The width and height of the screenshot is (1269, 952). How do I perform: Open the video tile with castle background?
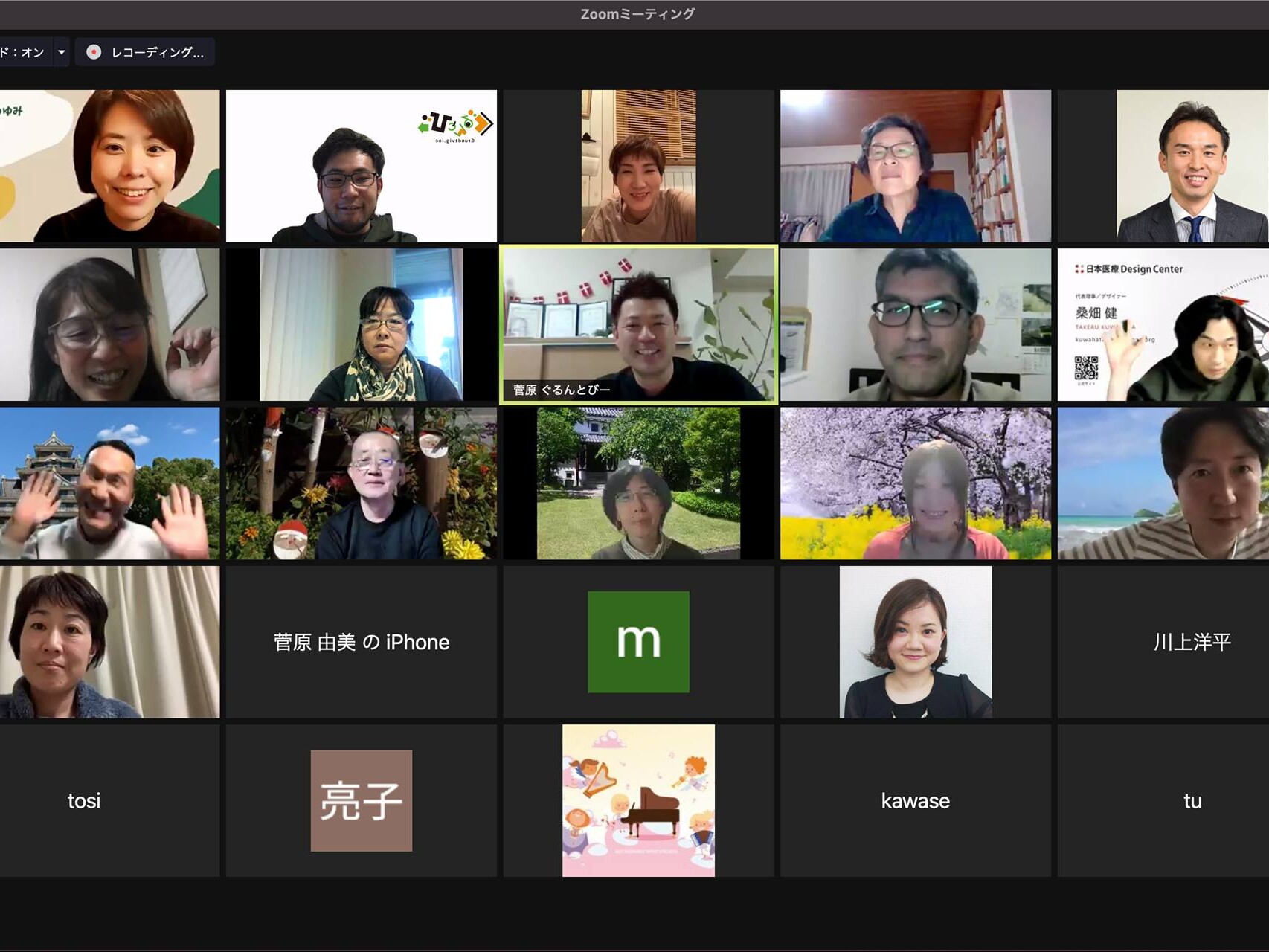[109, 483]
